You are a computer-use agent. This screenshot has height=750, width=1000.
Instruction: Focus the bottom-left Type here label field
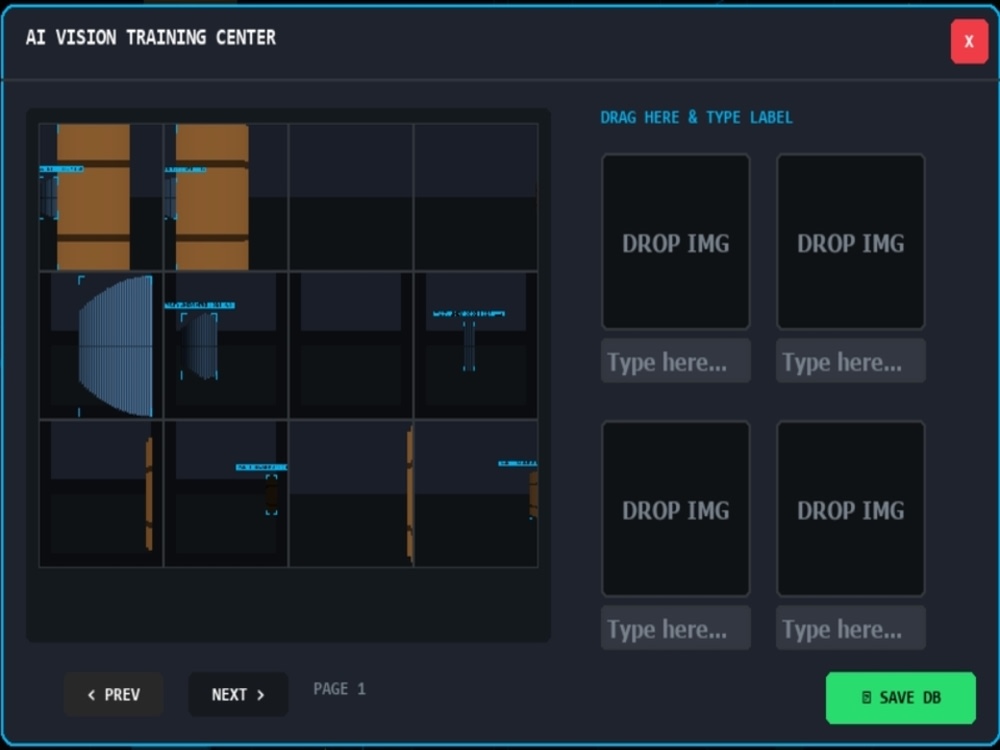(675, 628)
